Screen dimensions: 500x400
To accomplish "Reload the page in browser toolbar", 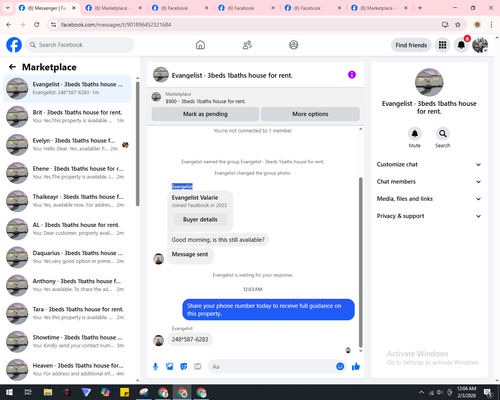I will tap(37, 25).
